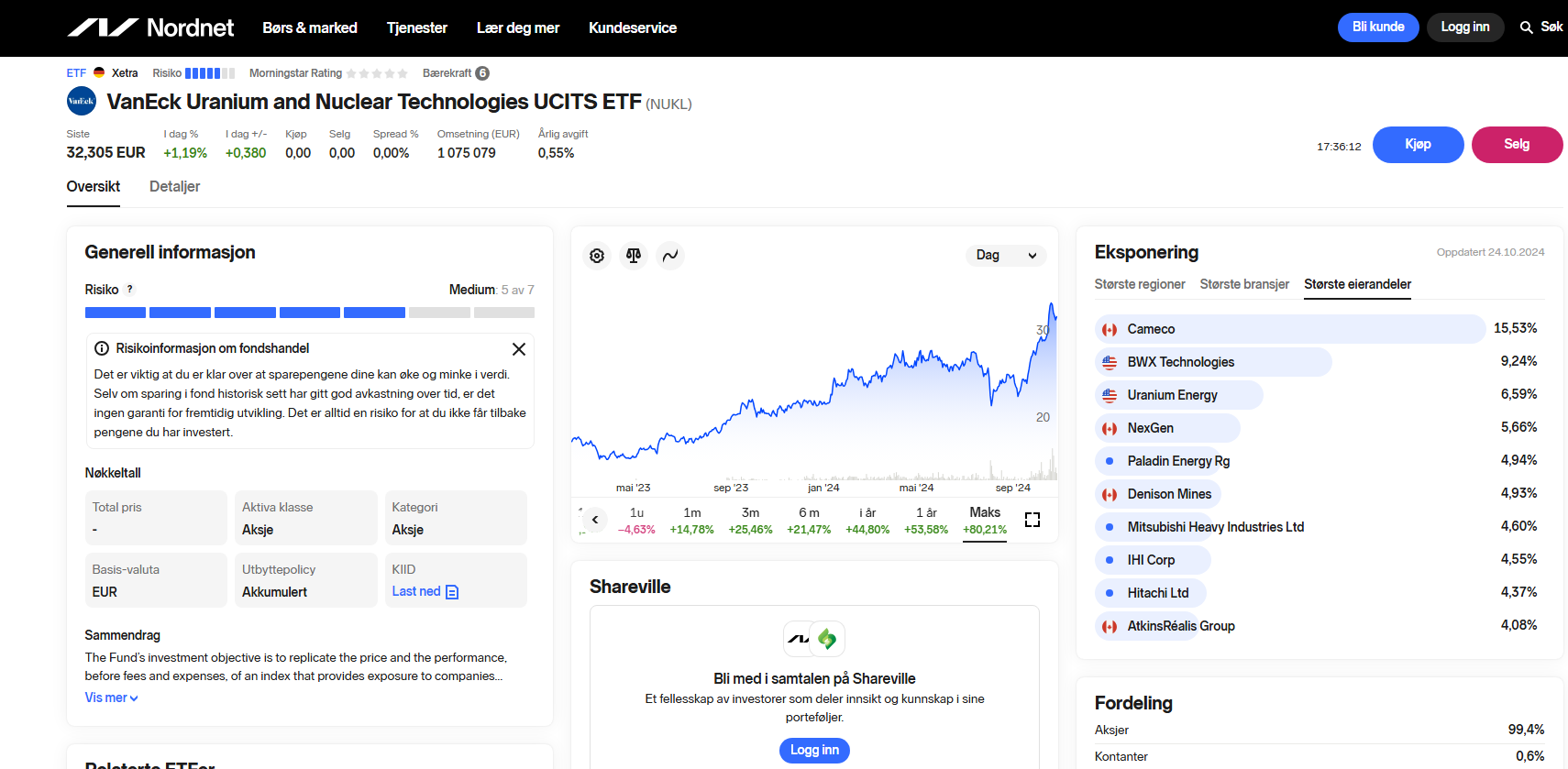Click the IHI Corp row
The width and height of the screenshot is (1568, 769).
tap(1319, 560)
